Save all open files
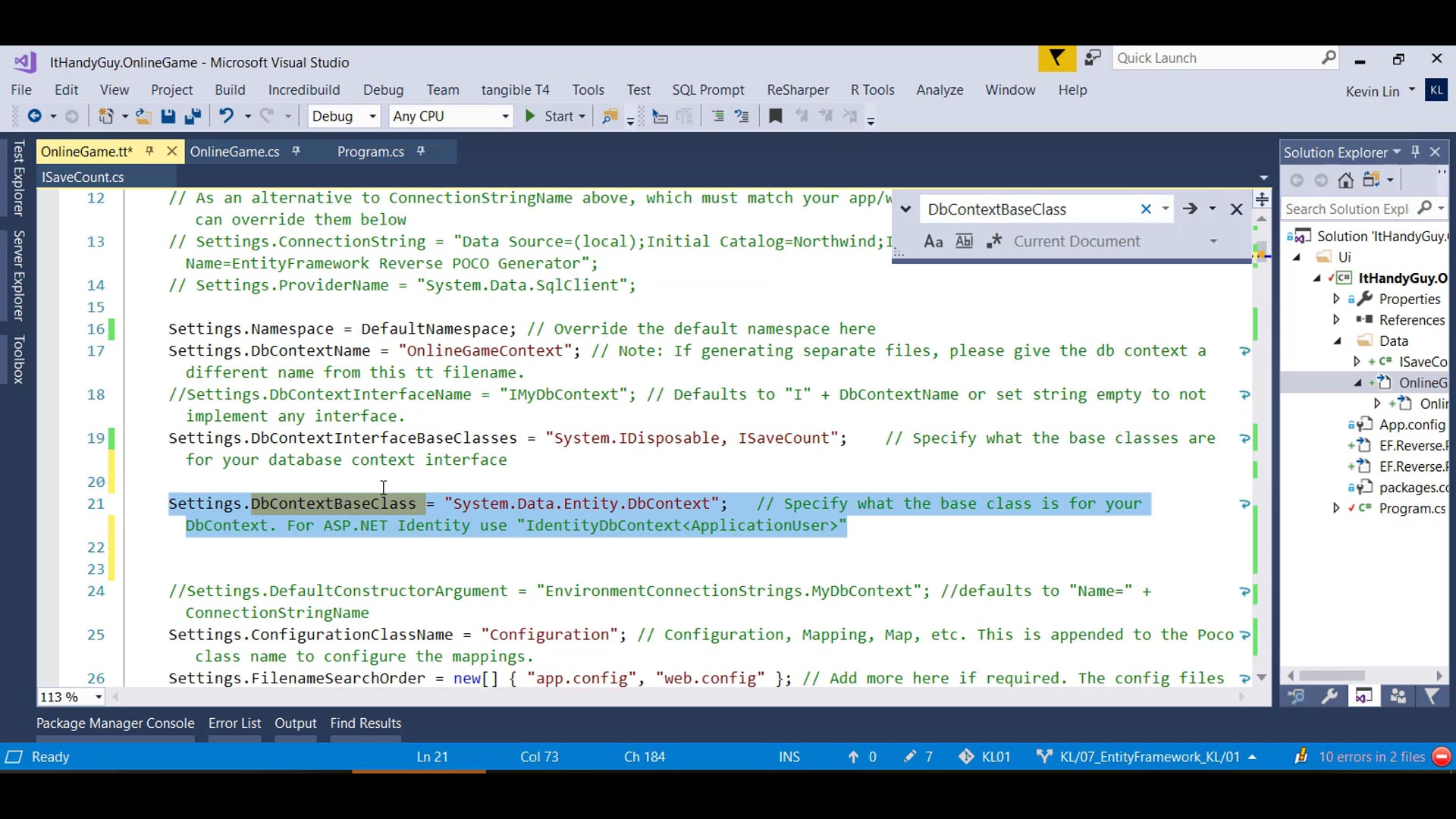The width and height of the screenshot is (1456, 819). [x=193, y=116]
